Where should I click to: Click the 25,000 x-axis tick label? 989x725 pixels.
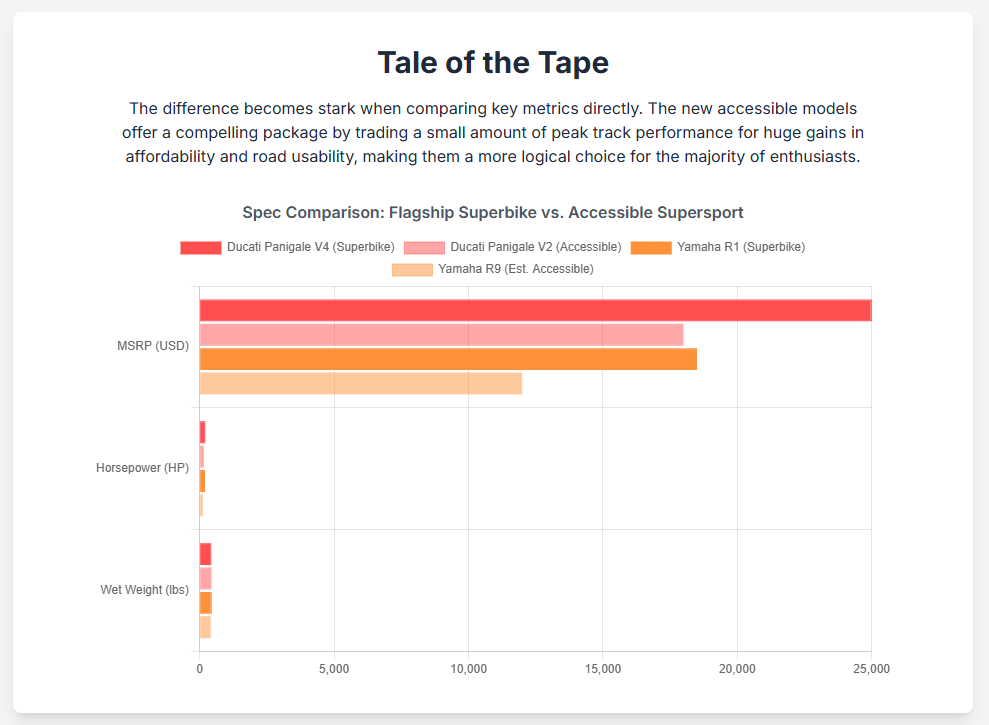[870, 668]
